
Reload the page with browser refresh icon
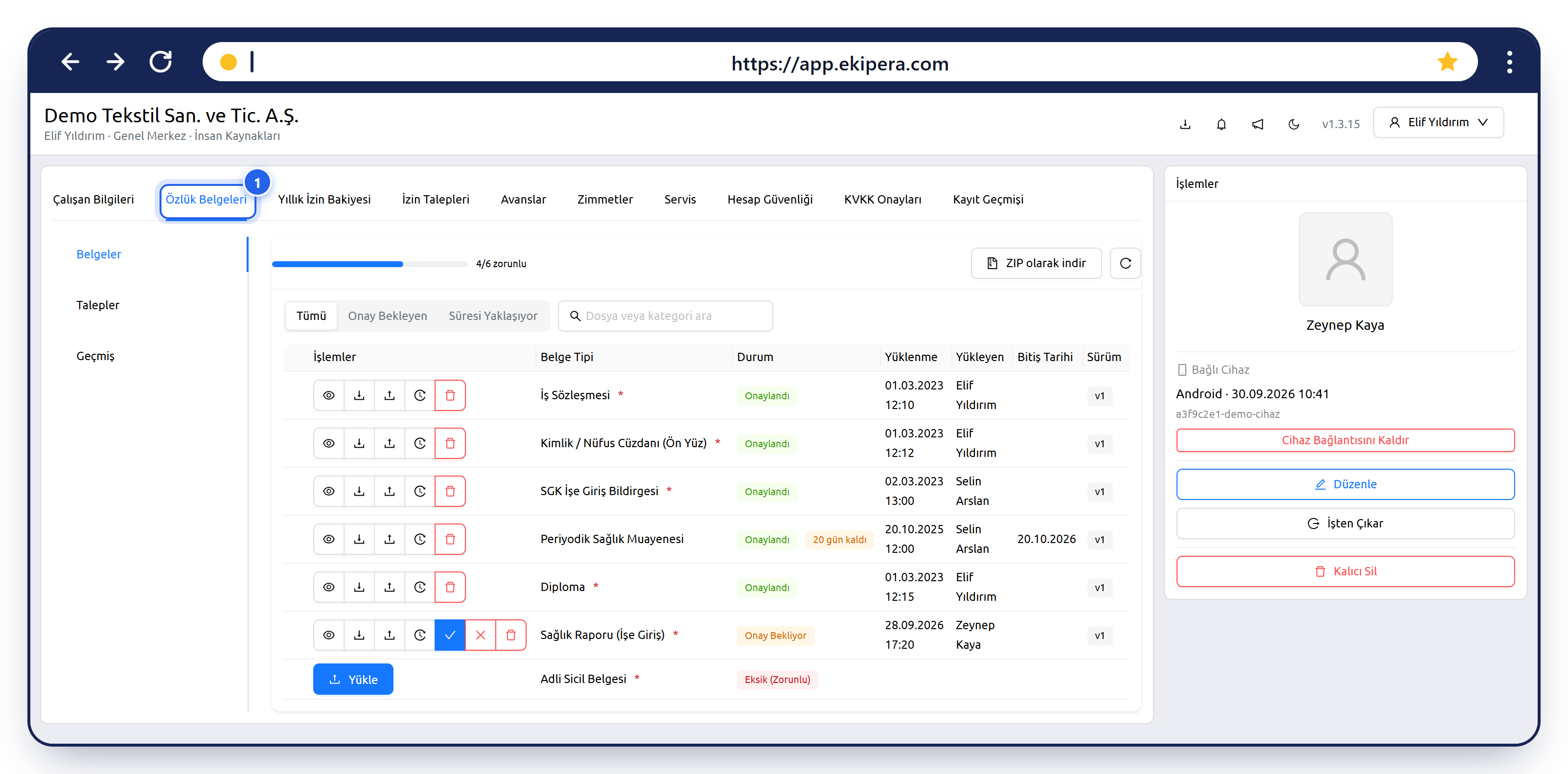pyautogui.click(x=161, y=62)
